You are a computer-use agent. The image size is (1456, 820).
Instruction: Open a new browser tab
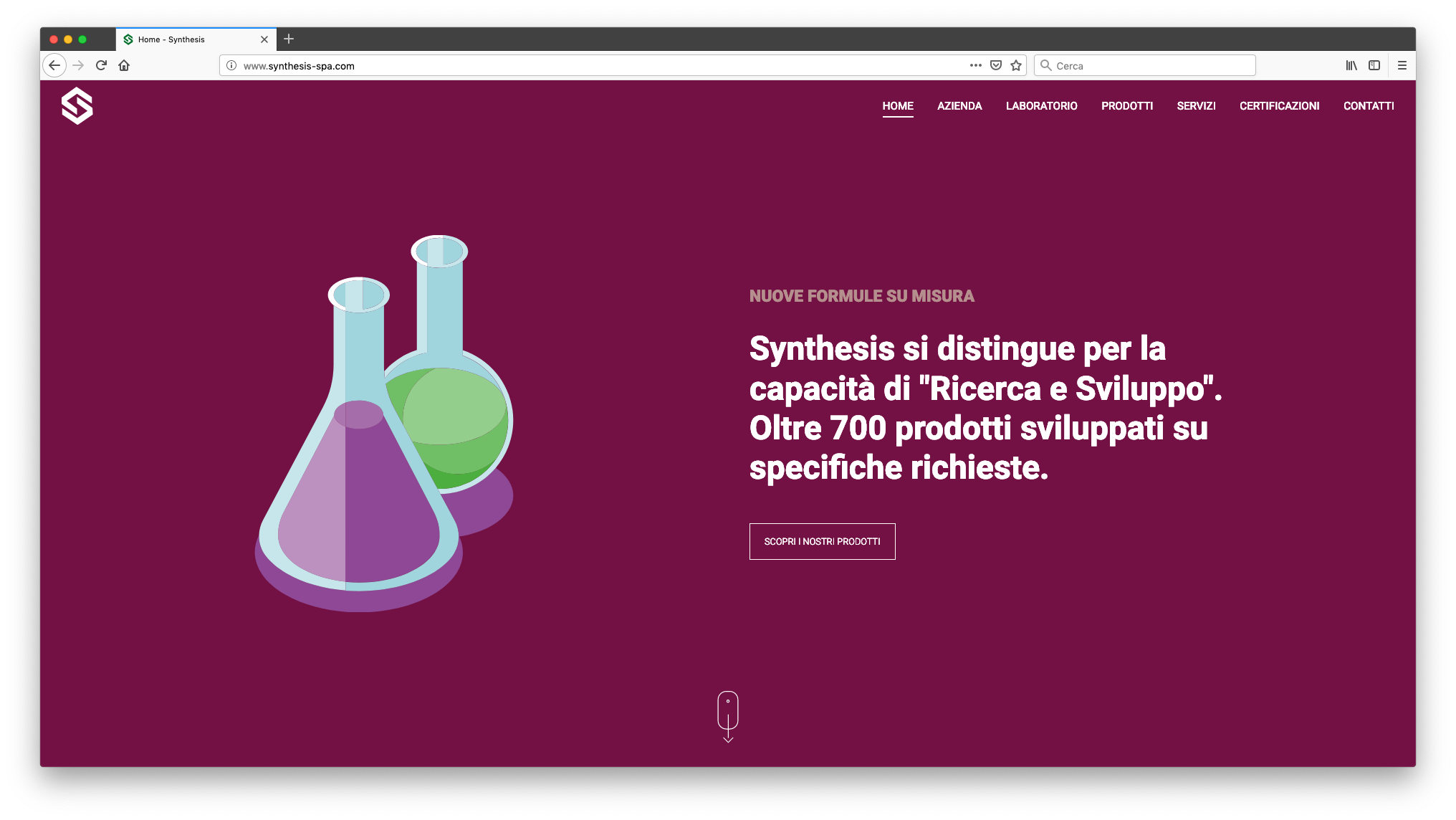tap(289, 39)
